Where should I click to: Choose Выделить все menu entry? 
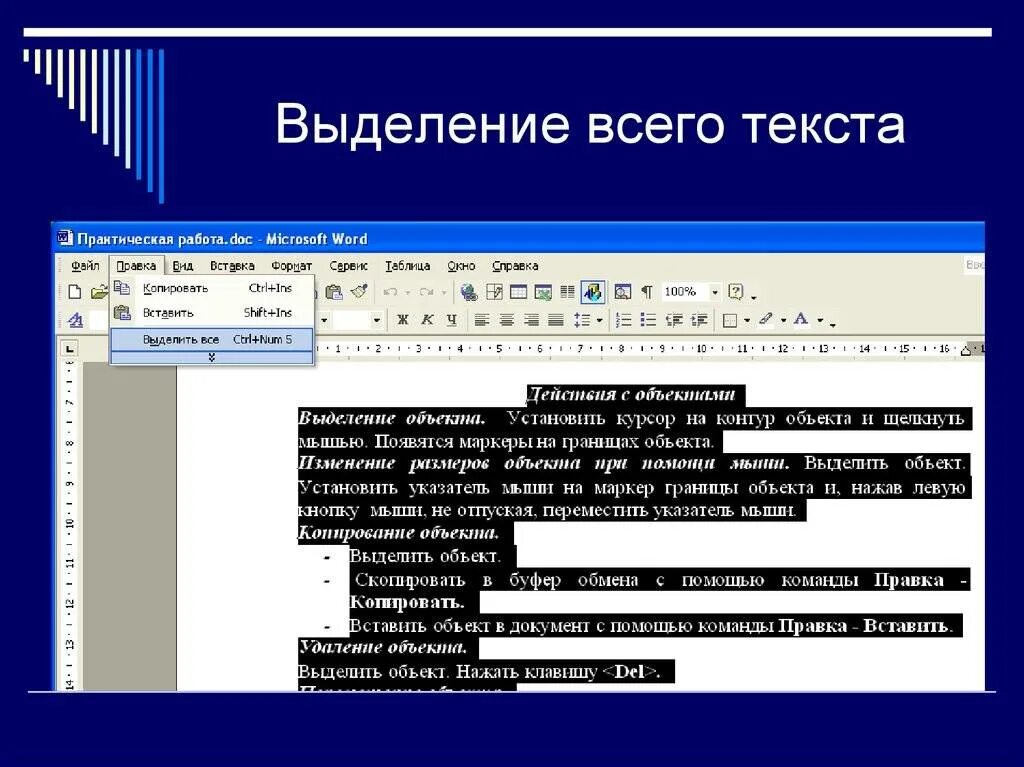click(x=212, y=339)
